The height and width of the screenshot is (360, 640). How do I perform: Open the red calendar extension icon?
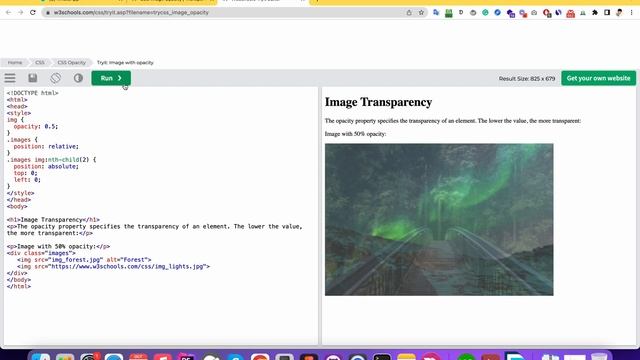pos(571,13)
